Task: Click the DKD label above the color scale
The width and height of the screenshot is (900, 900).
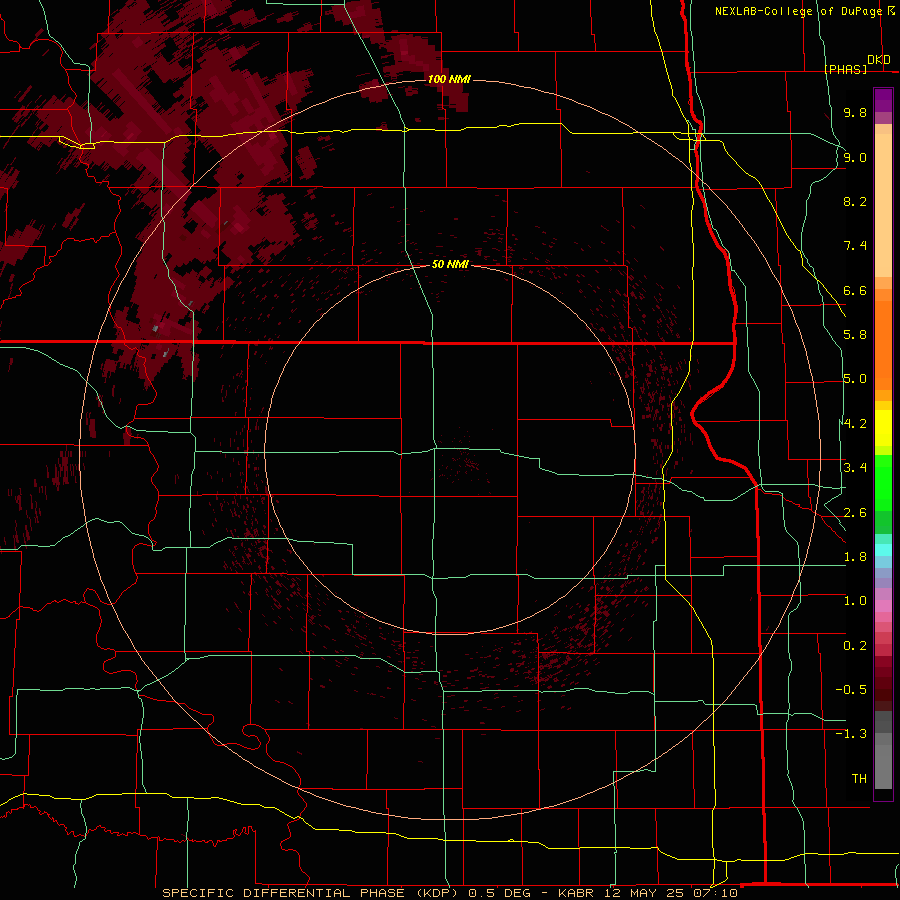Action: click(879, 60)
